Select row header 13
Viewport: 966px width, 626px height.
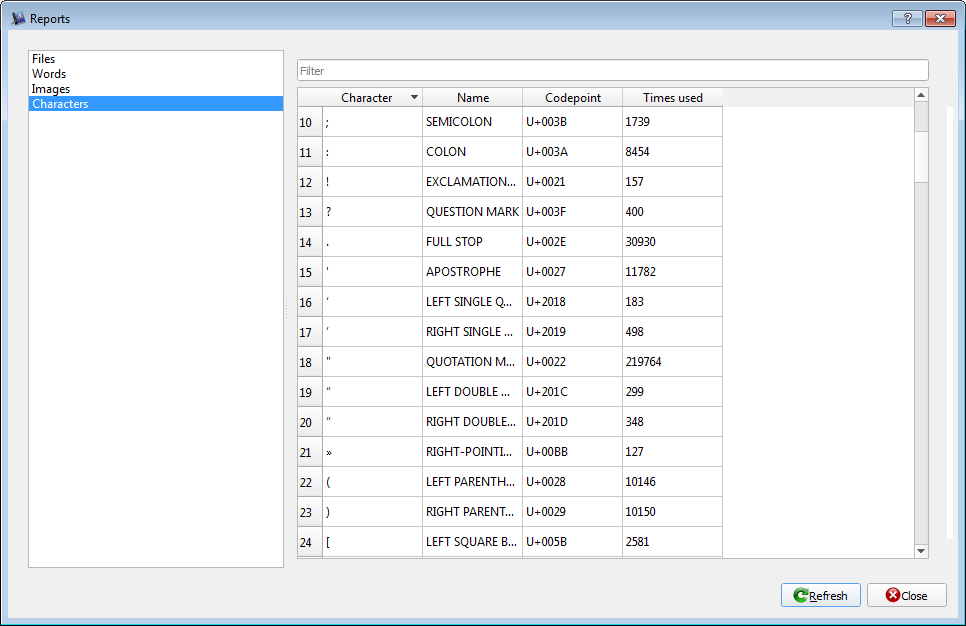[x=310, y=212]
